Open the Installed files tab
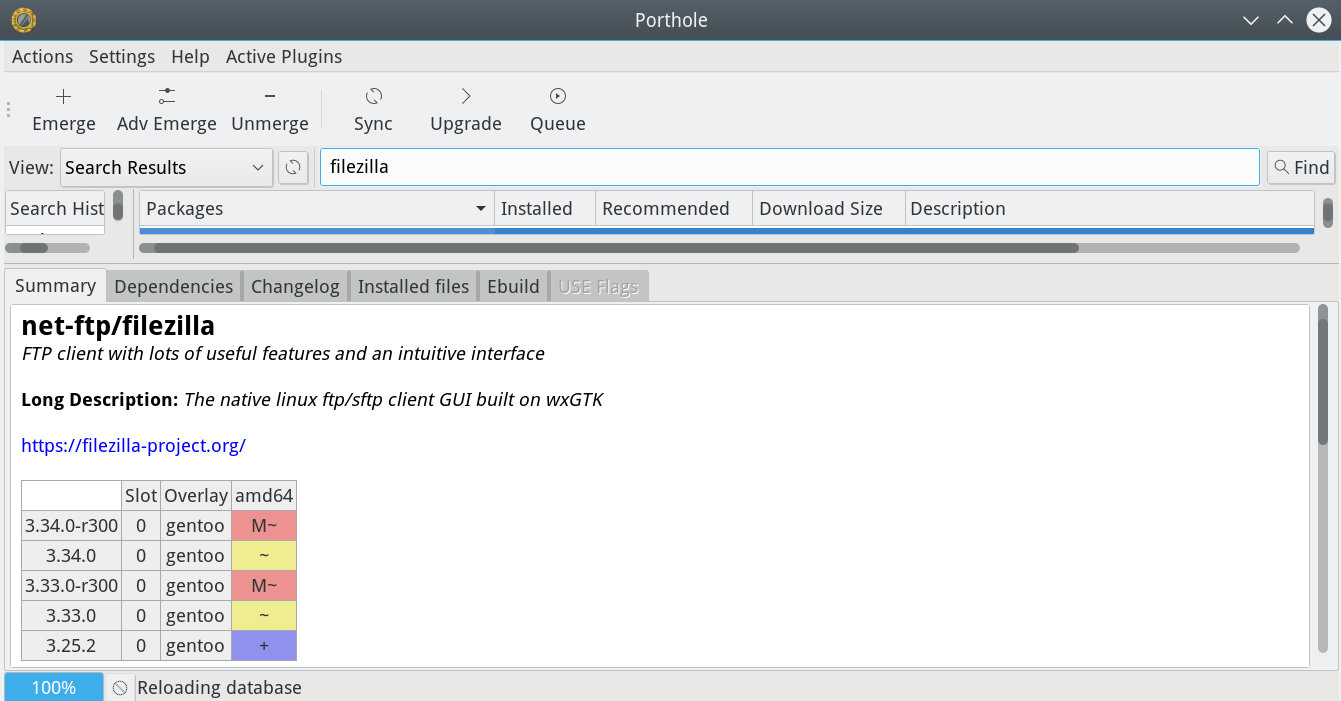Viewport: 1341px width, 701px height. click(x=413, y=287)
